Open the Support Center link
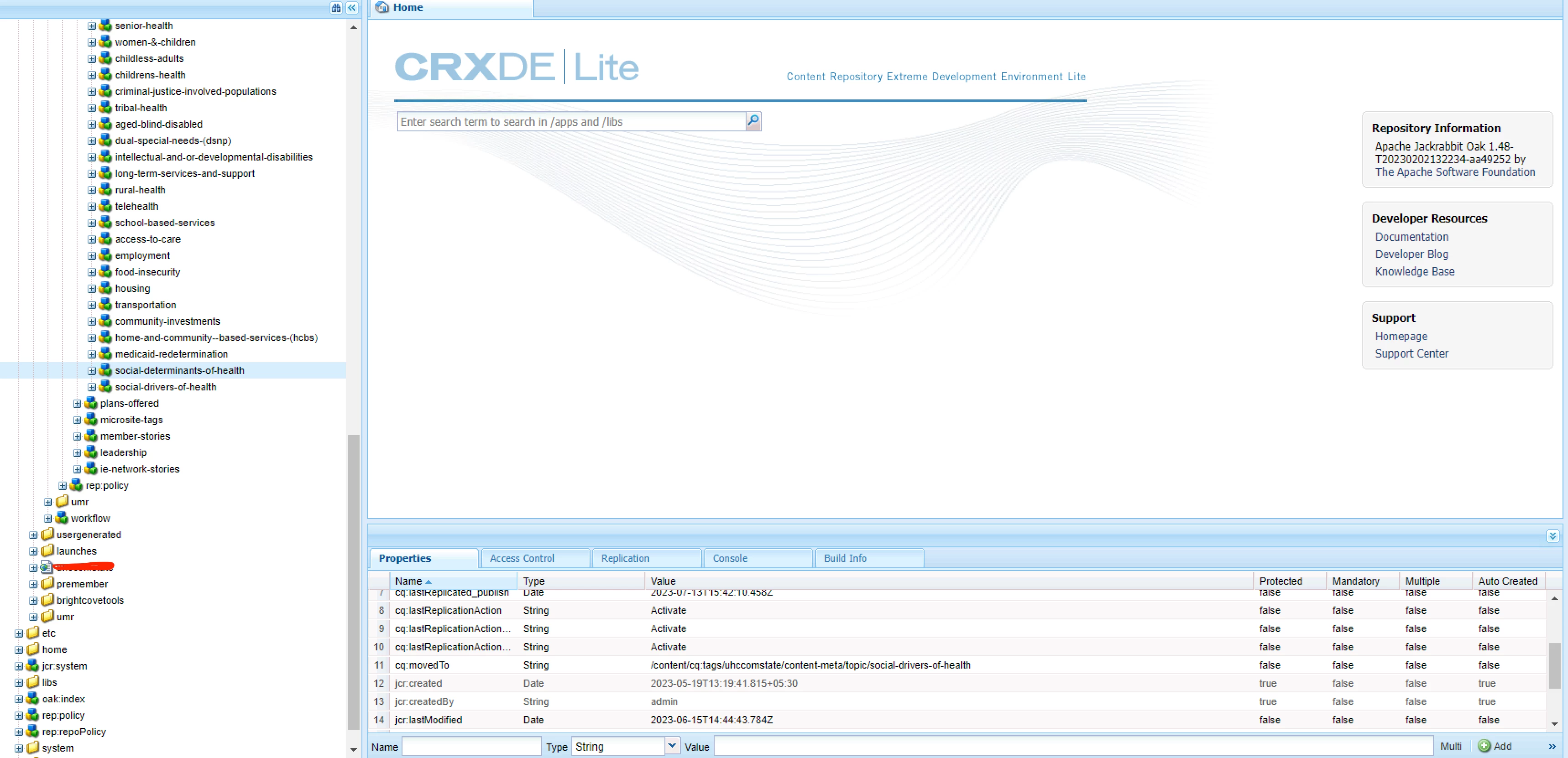The width and height of the screenshot is (1568, 758). 1411,353
